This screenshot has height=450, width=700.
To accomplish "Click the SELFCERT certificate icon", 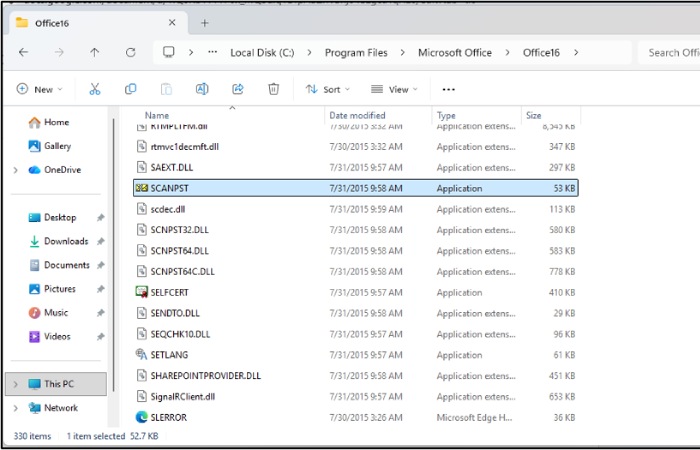I will coord(142,292).
